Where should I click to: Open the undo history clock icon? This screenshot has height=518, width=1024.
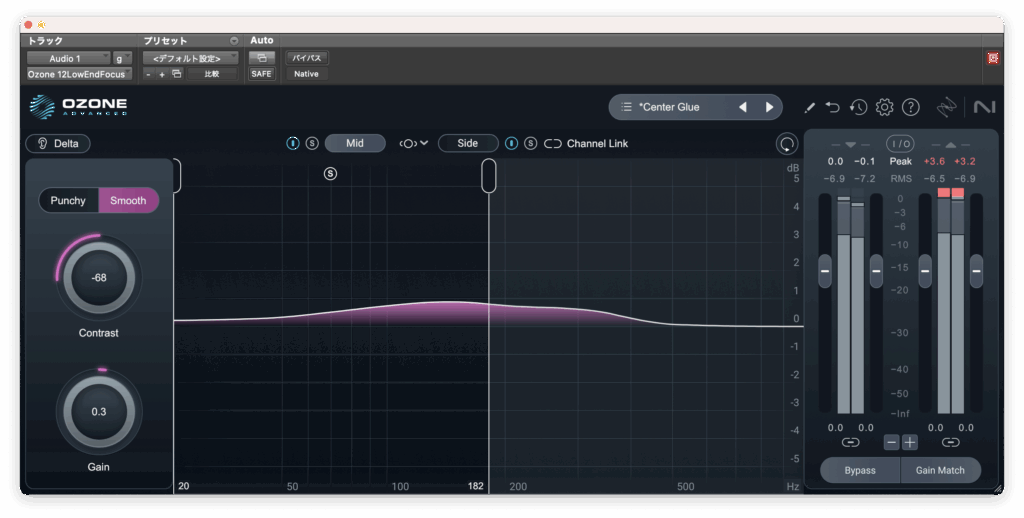858,107
